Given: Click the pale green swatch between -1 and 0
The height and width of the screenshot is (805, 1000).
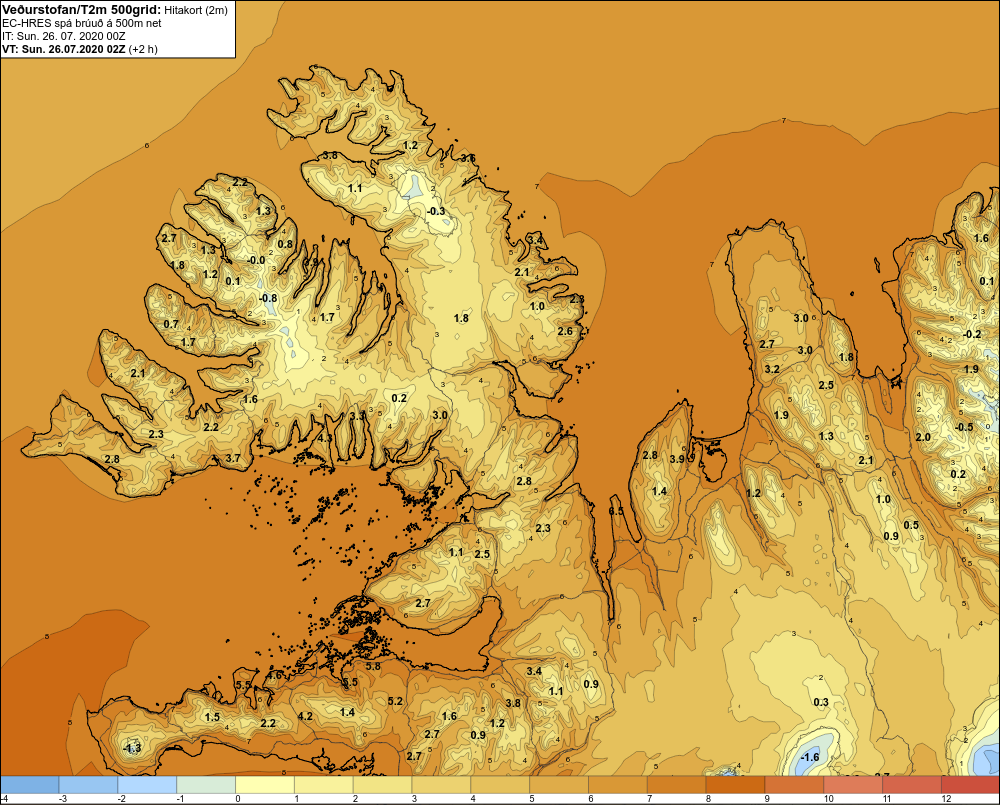Looking at the screenshot, I should (206, 784).
